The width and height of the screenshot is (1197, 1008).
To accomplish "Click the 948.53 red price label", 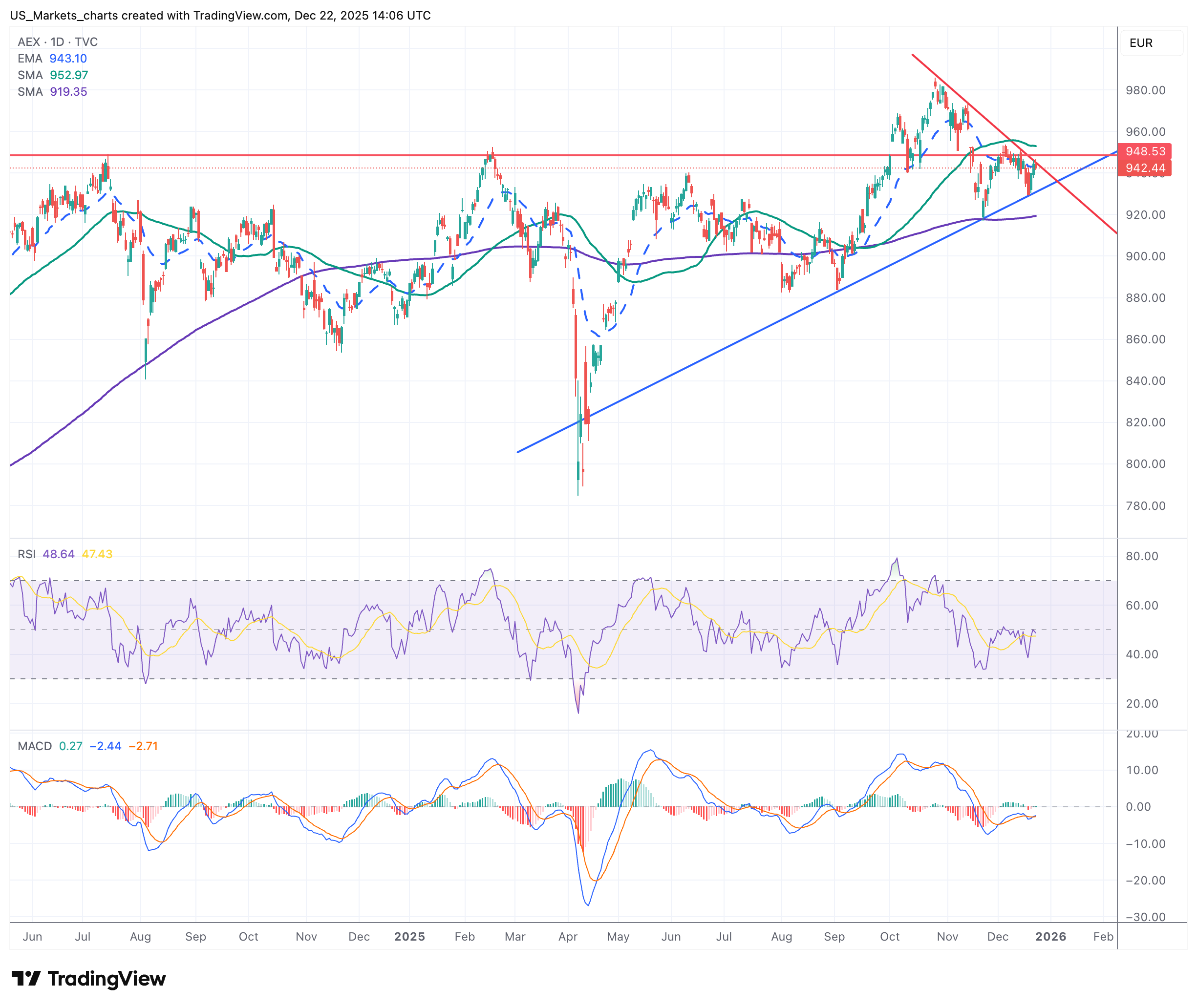I will coord(1144,151).
